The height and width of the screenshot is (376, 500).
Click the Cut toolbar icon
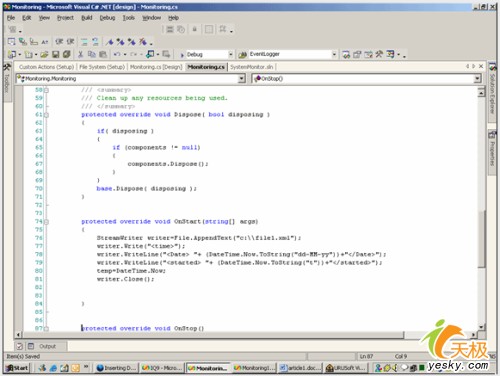click(x=80, y=54)
